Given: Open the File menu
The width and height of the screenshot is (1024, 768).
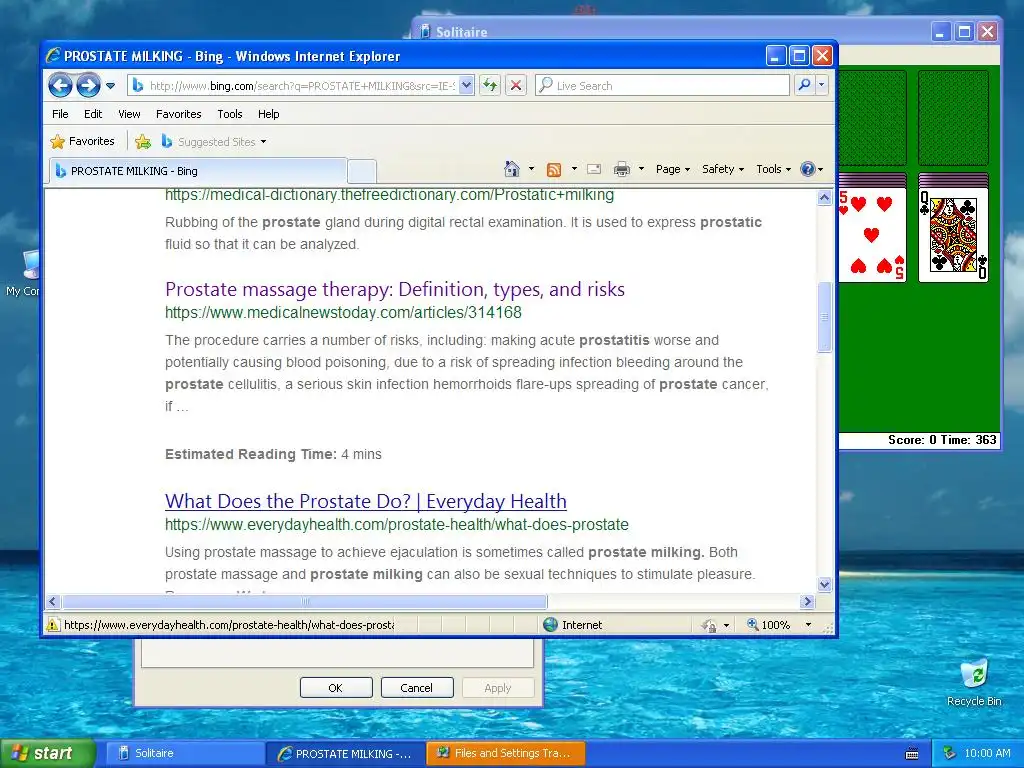Looking at the screenshot, I should click(60, 114).
